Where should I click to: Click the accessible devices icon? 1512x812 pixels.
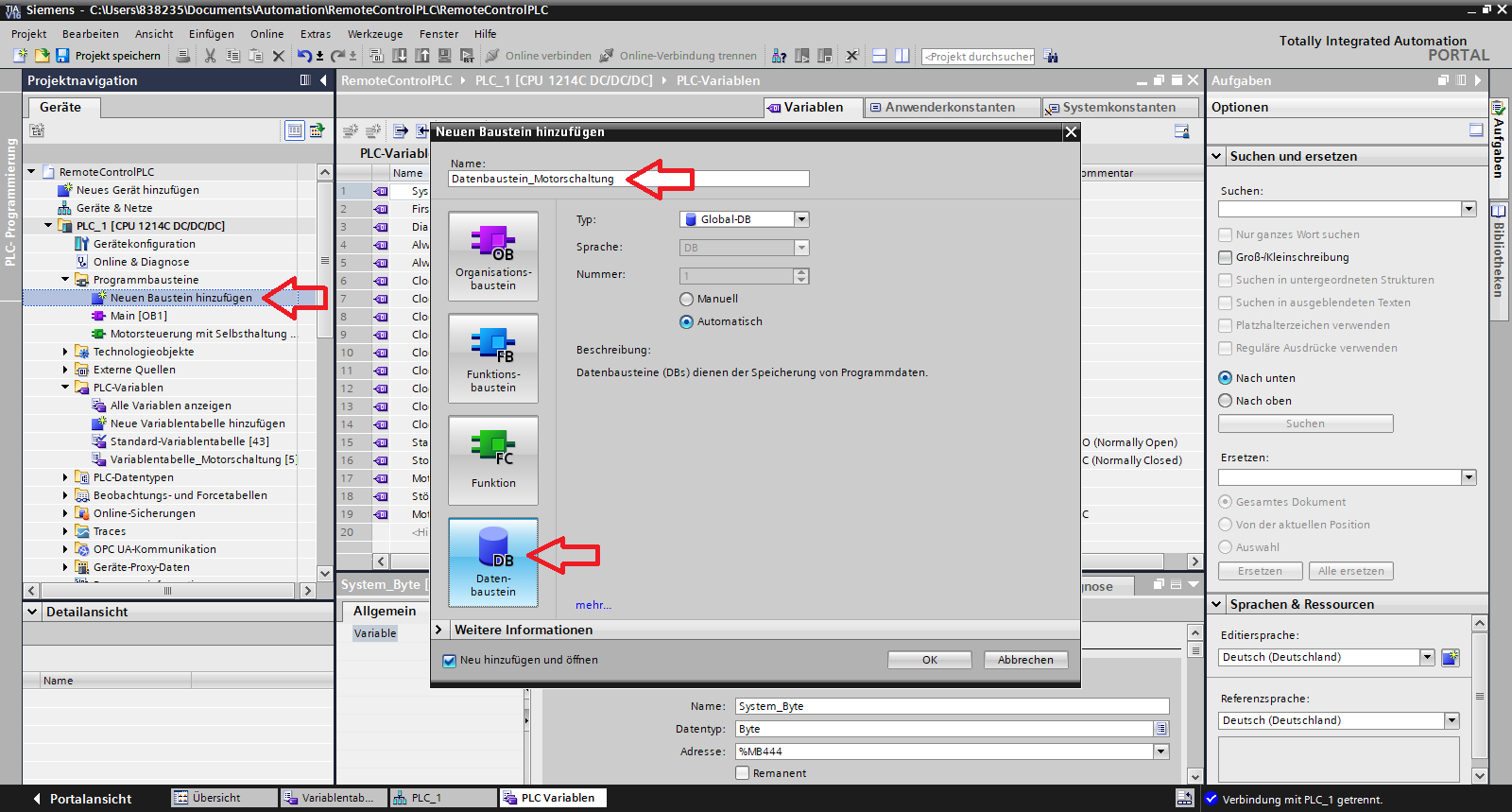[x=779, y=56]
